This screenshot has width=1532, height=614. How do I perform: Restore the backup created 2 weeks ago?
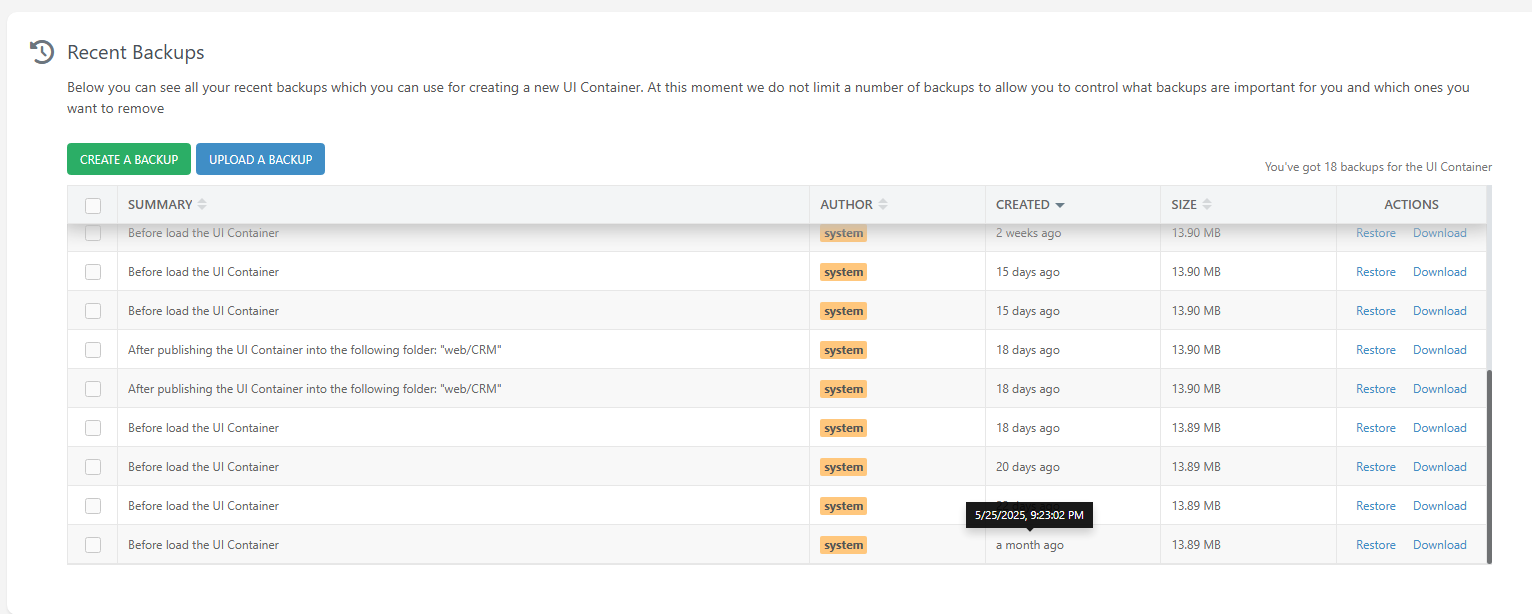1376,233
